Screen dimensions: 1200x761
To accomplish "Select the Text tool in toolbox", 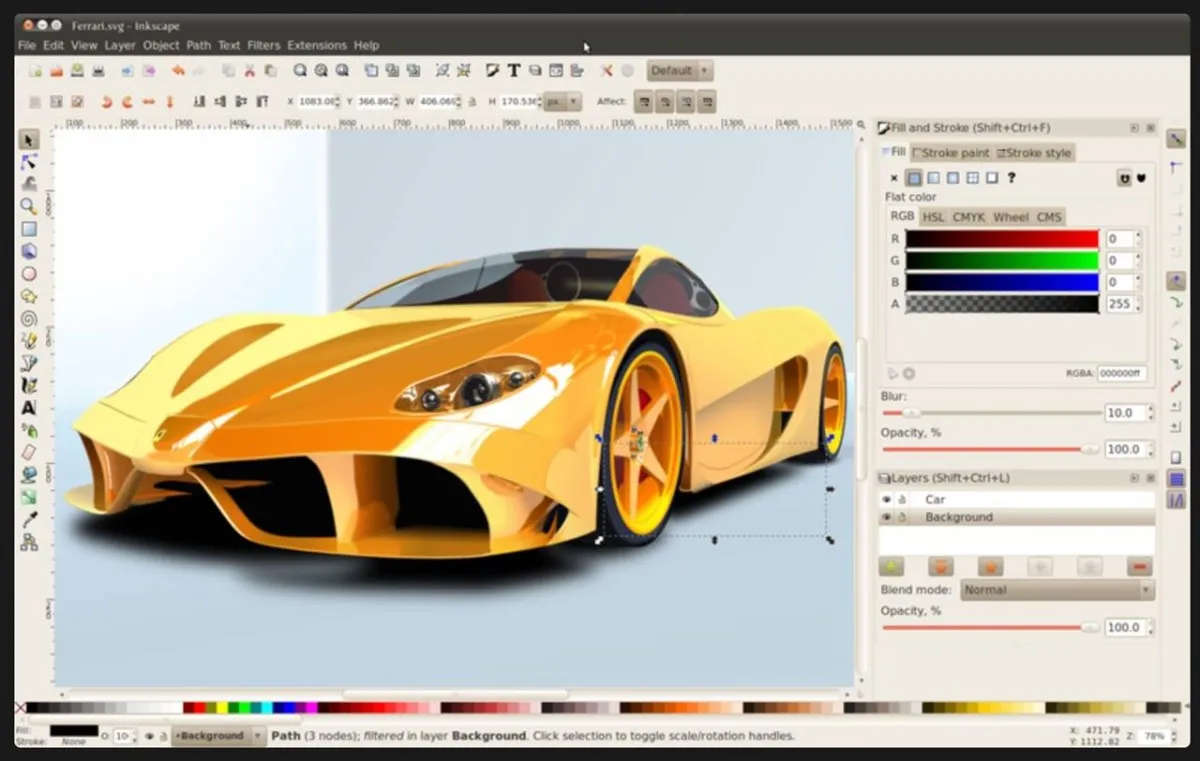I will tap(29, 408).
